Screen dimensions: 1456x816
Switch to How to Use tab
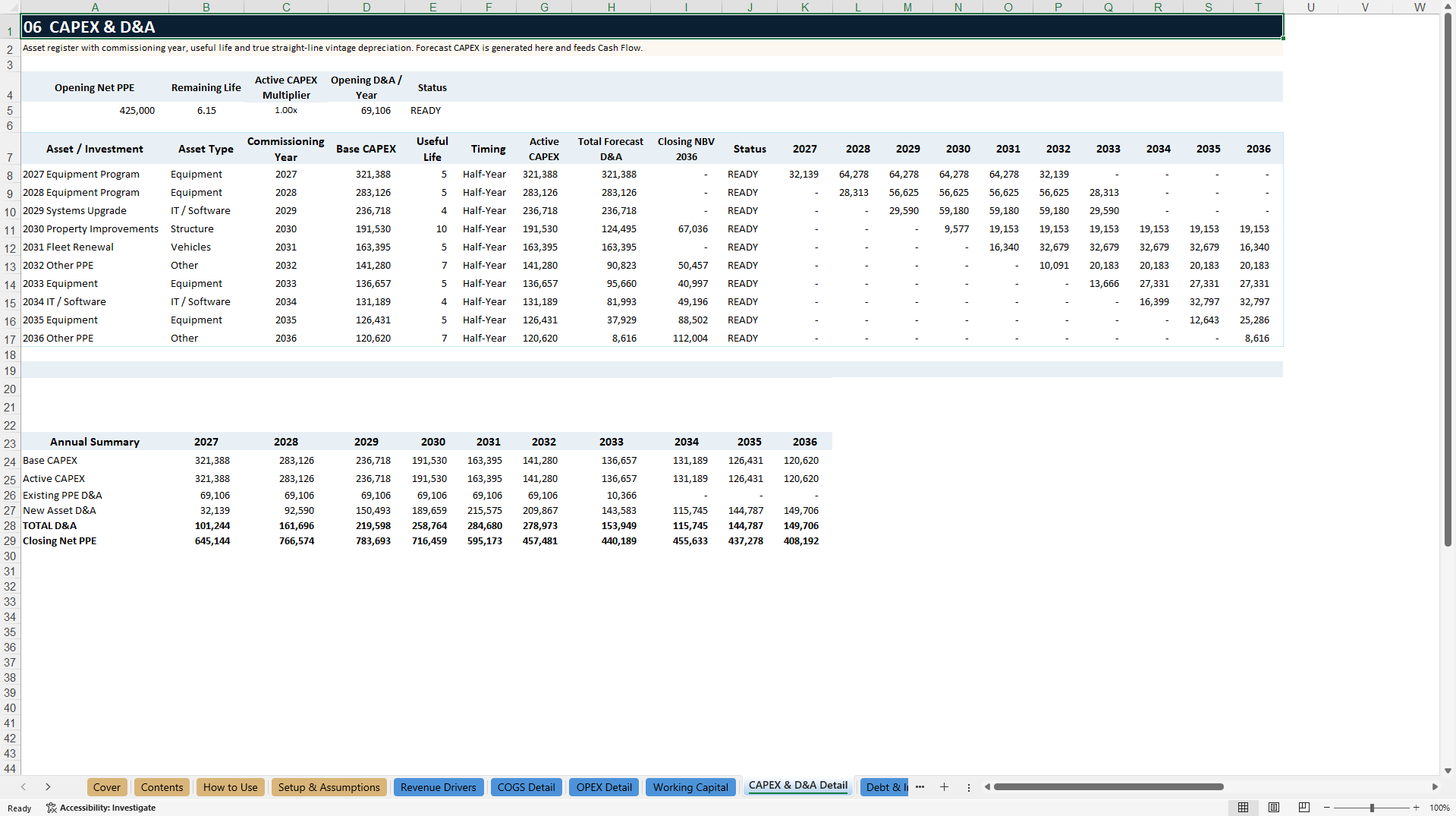(x=231, y=787)
